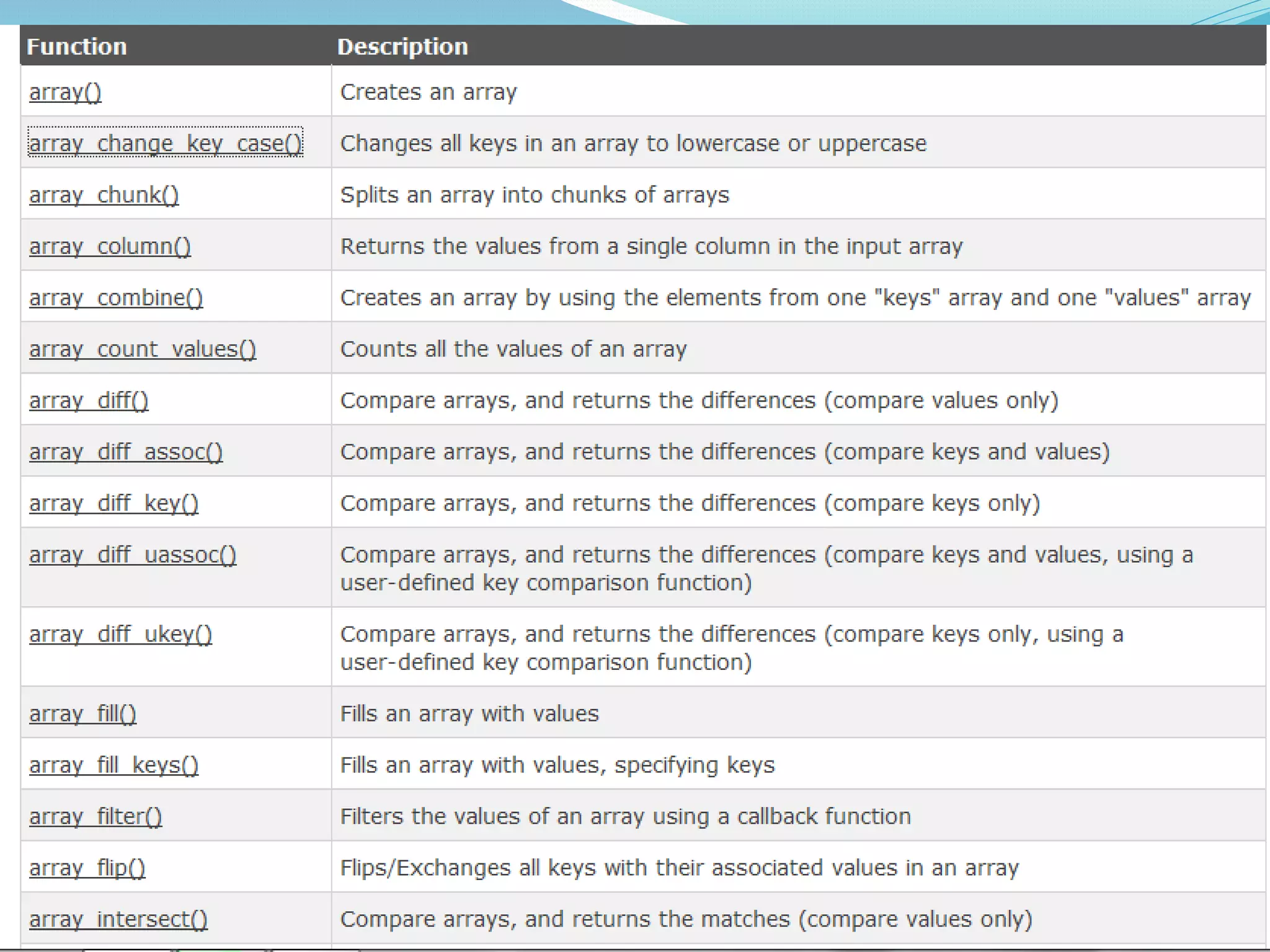
Task: Follow the array_column() link
Action: coord(110,247)
